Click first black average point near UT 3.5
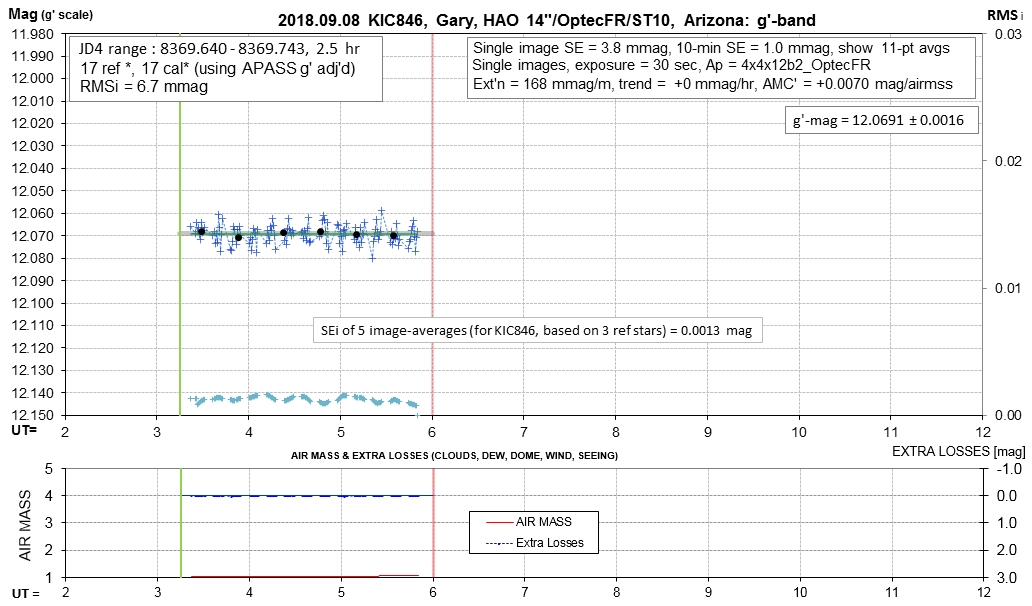The width and height of the screenshot is (1032, 606). (x=201, y=232)
